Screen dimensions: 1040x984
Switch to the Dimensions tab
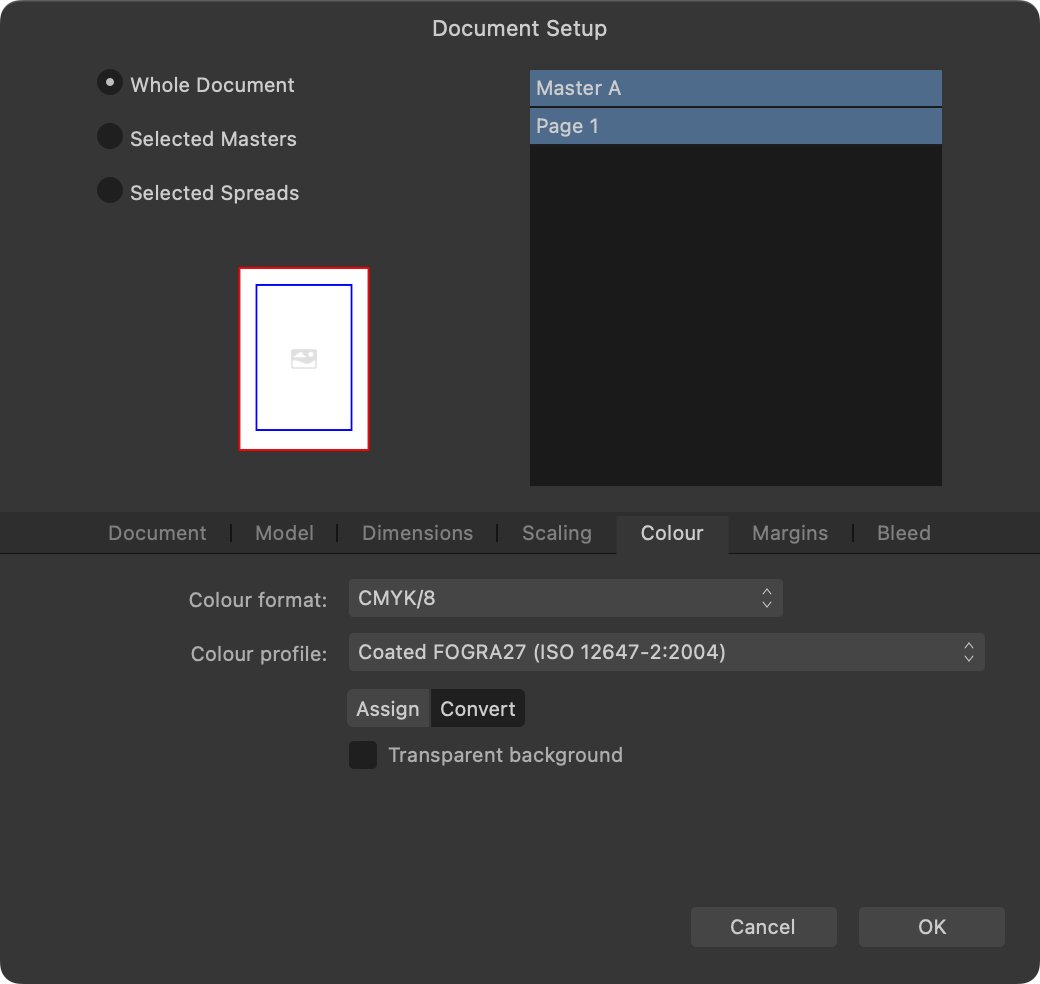point(417,533)
